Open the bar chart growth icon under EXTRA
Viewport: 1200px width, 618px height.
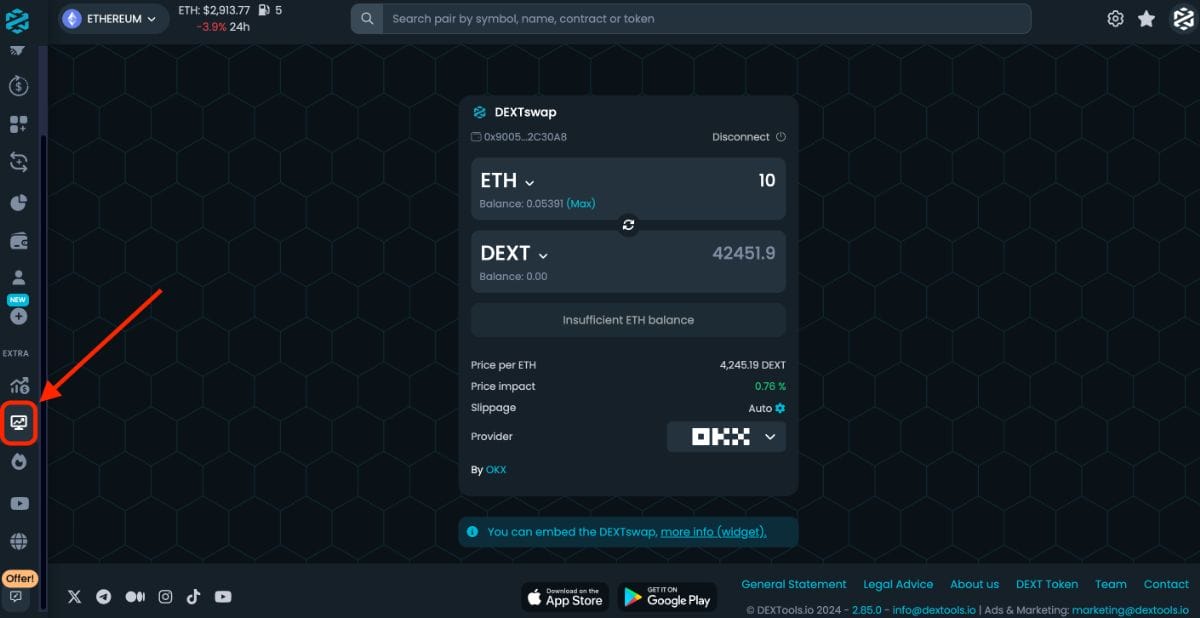[x=19, y=385]
